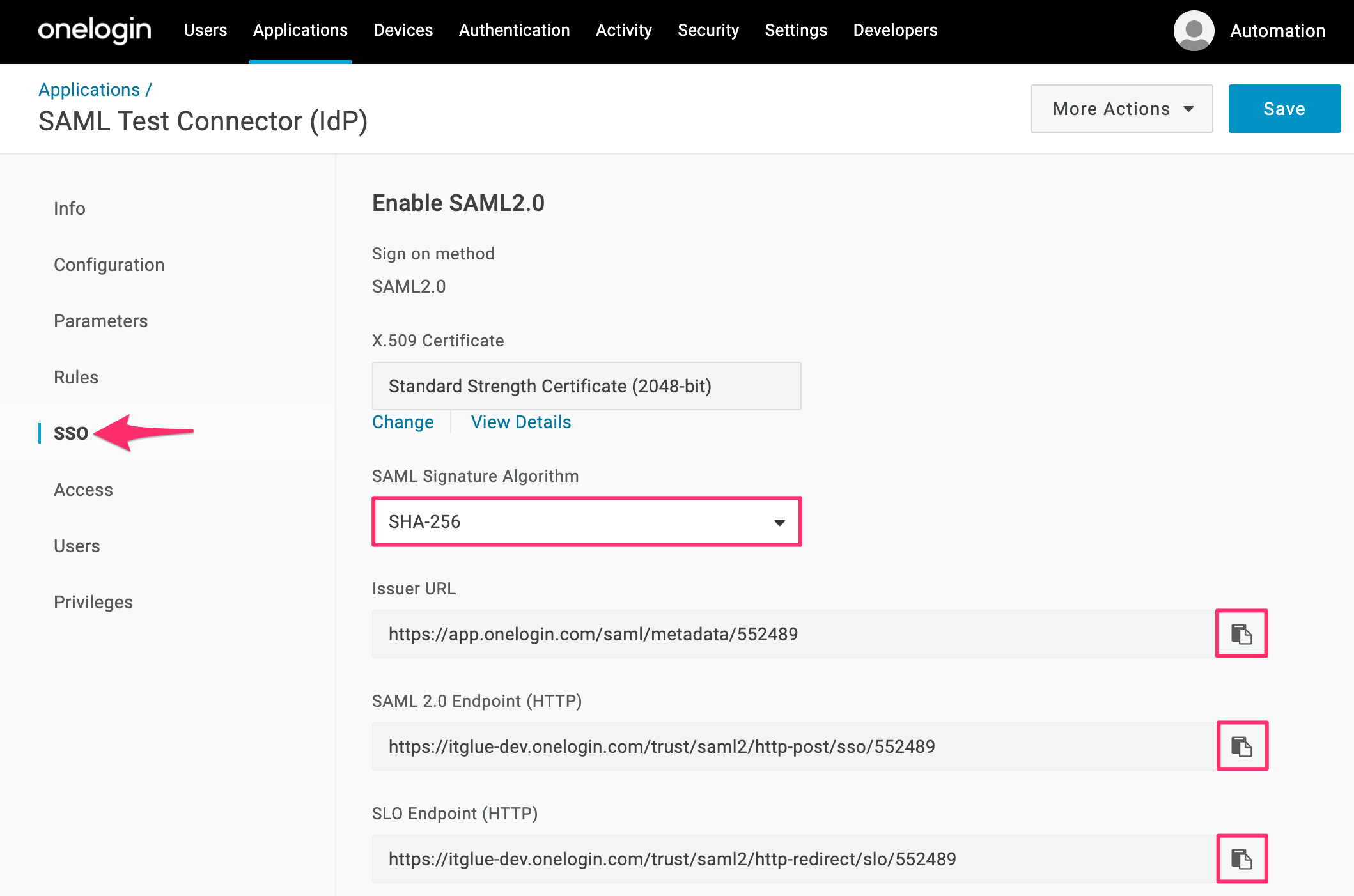The image size is (1354, 896).
Task: Click the OneLogin logo
Action: [x=95, y=30]
